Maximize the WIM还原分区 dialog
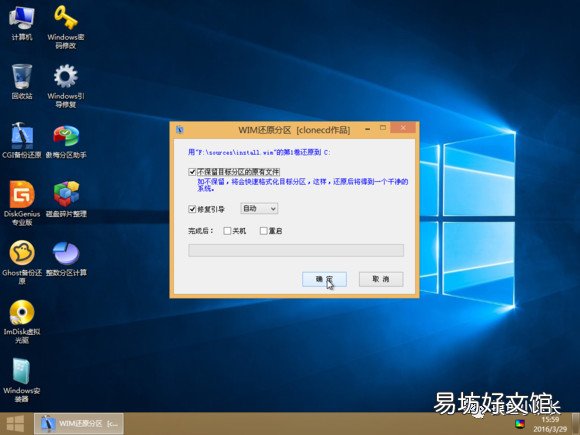This screenshot has height=435, width=580. (383, 128)
